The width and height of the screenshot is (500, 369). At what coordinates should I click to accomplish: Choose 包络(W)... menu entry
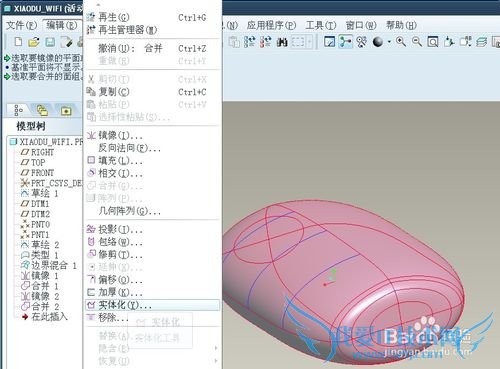(x=152, y=242)
